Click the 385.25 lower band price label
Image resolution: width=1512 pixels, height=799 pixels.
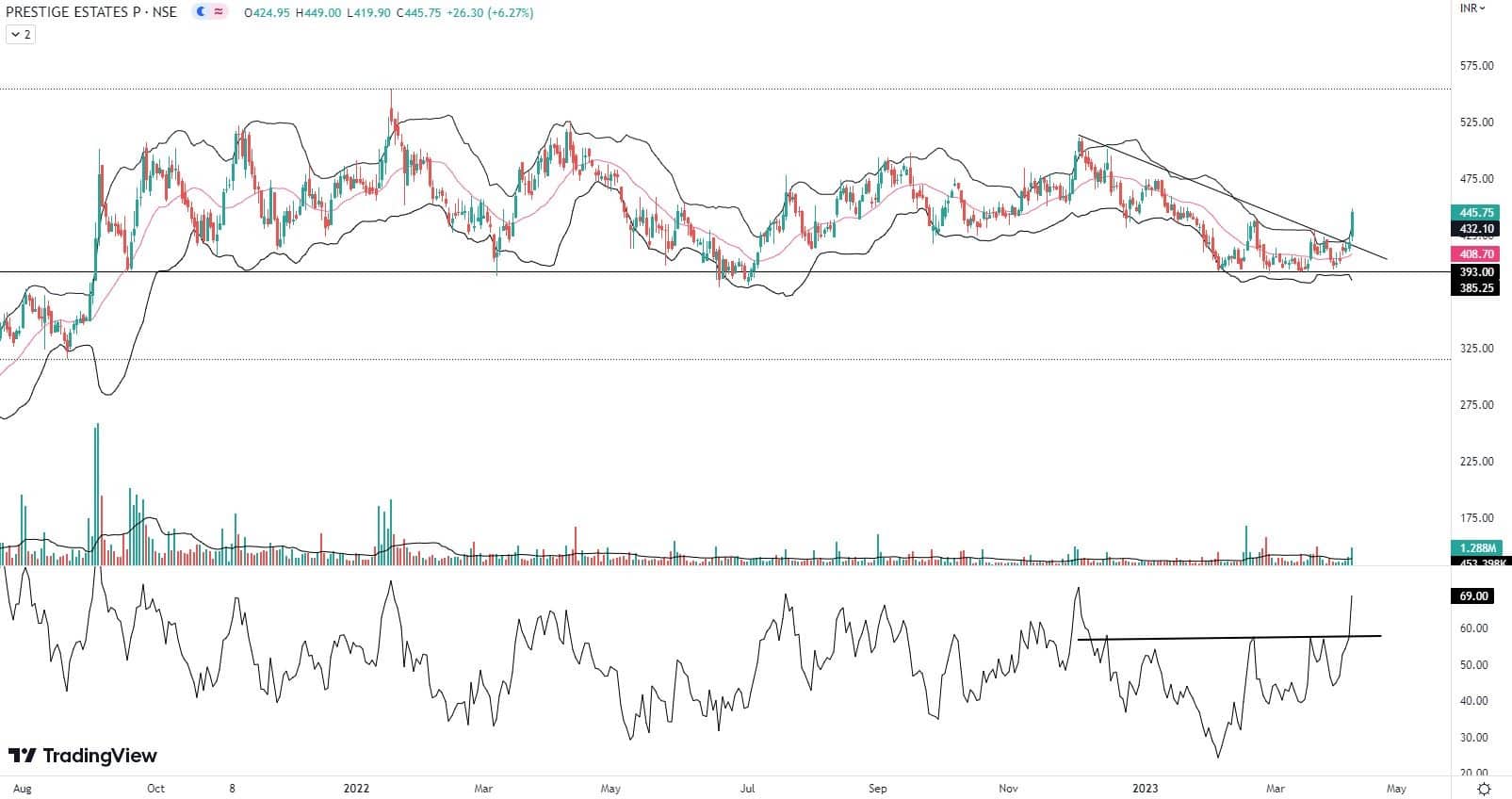(x=1475, y=288)
